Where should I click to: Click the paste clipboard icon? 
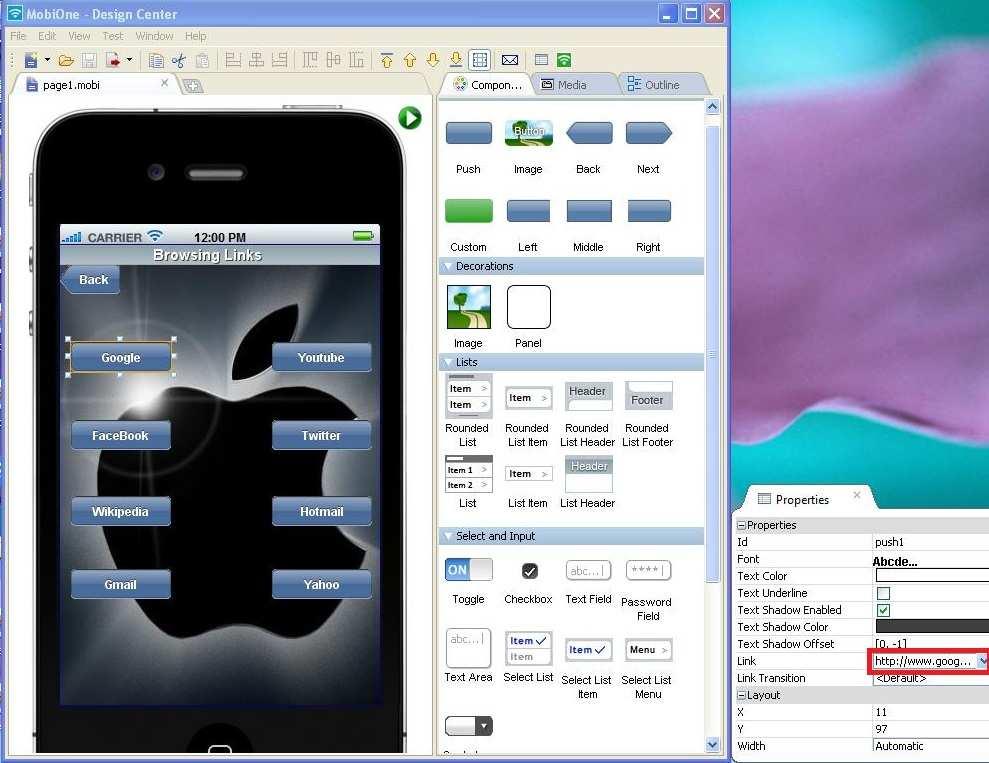[x=202, y=61]
